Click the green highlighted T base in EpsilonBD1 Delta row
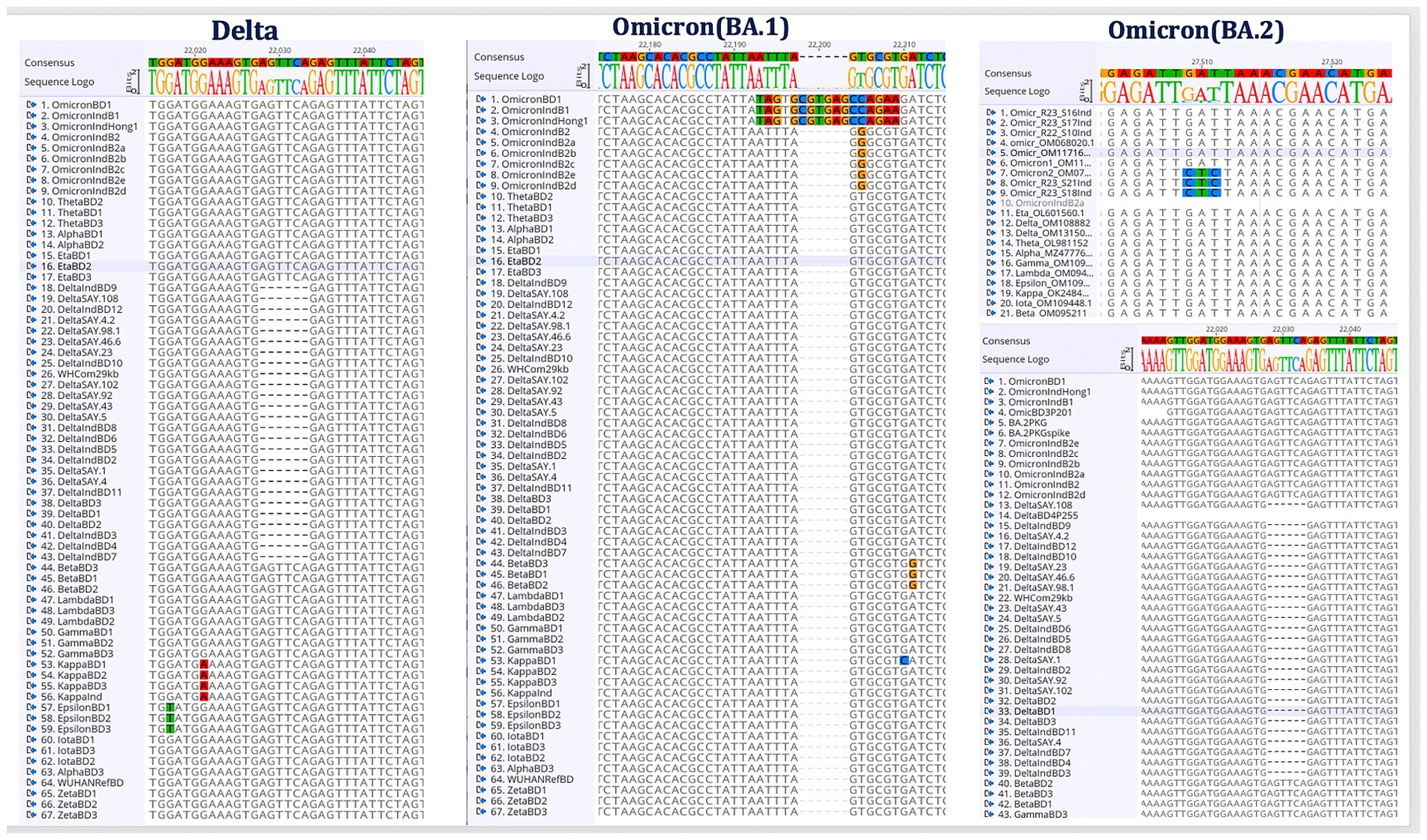Screen dimensions: 1427x840 tap(170, 707)
